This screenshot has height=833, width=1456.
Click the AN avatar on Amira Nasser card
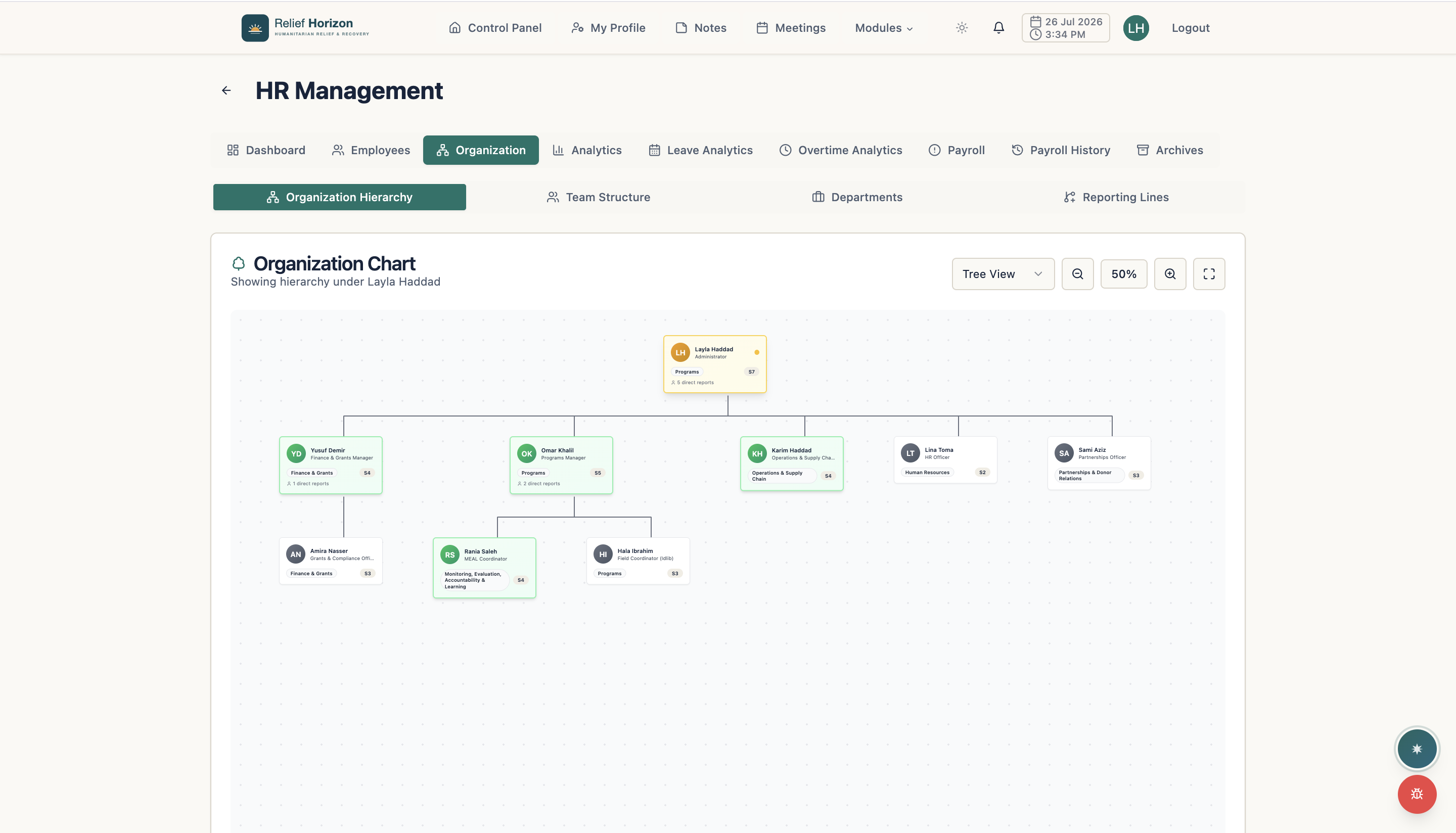click(x=295, y=554)
